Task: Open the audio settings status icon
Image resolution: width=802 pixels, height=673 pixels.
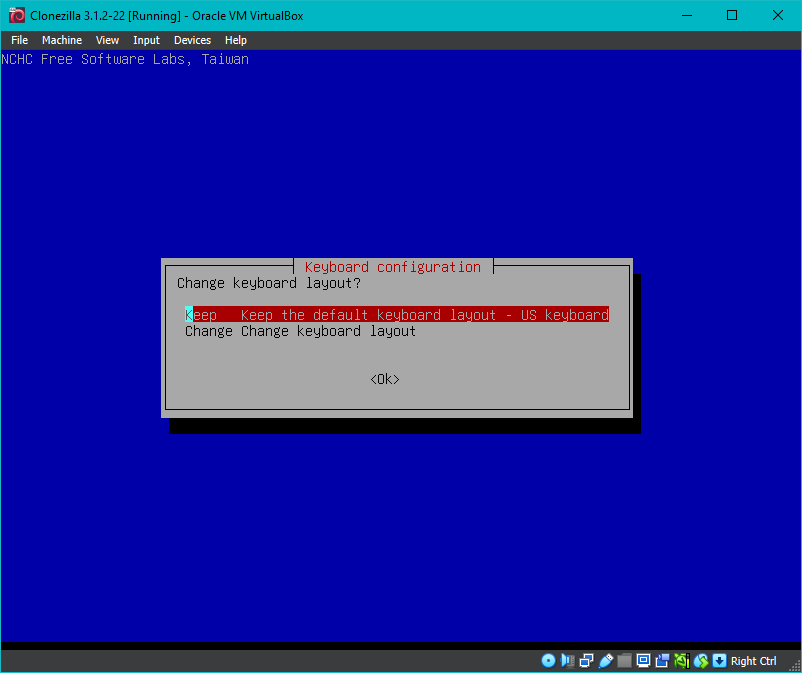Action: coord(567,661)
